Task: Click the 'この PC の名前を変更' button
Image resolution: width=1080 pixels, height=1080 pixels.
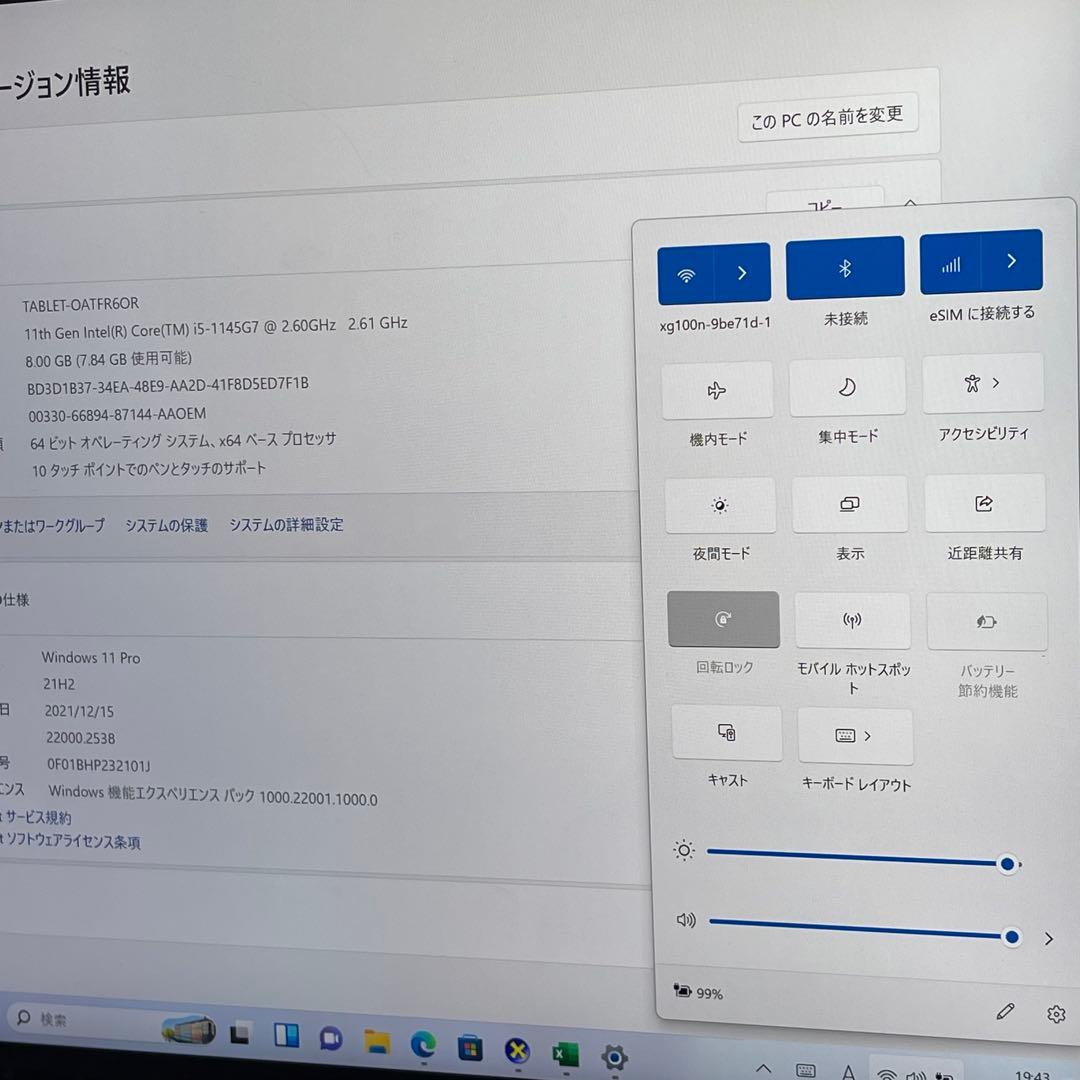Action: [827, 118]
